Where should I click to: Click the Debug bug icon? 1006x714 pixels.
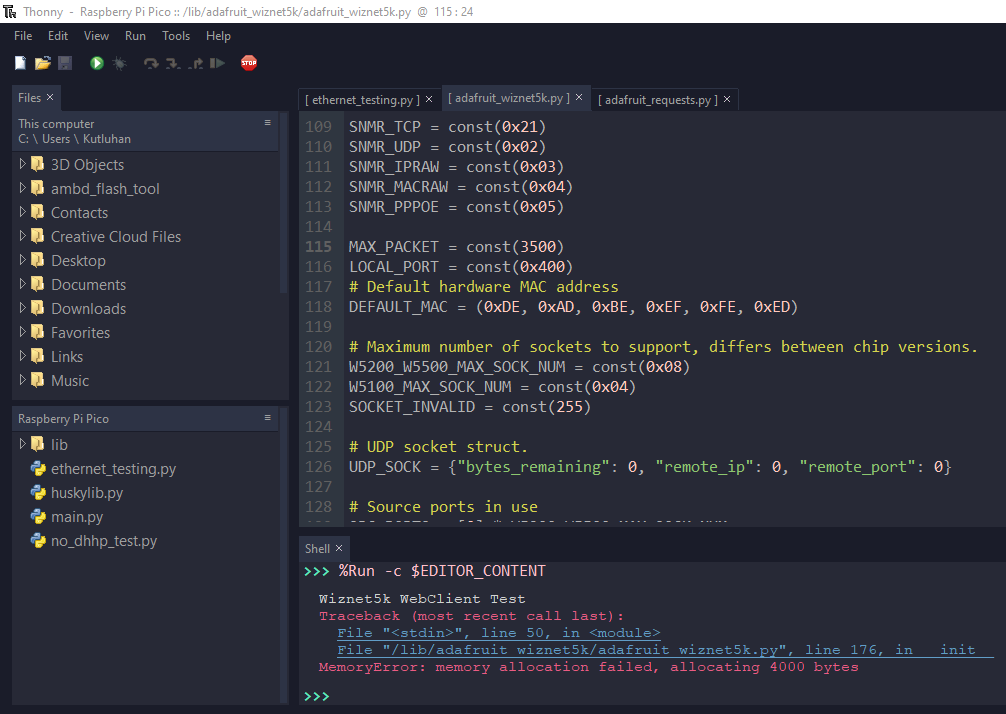(120, 63)
